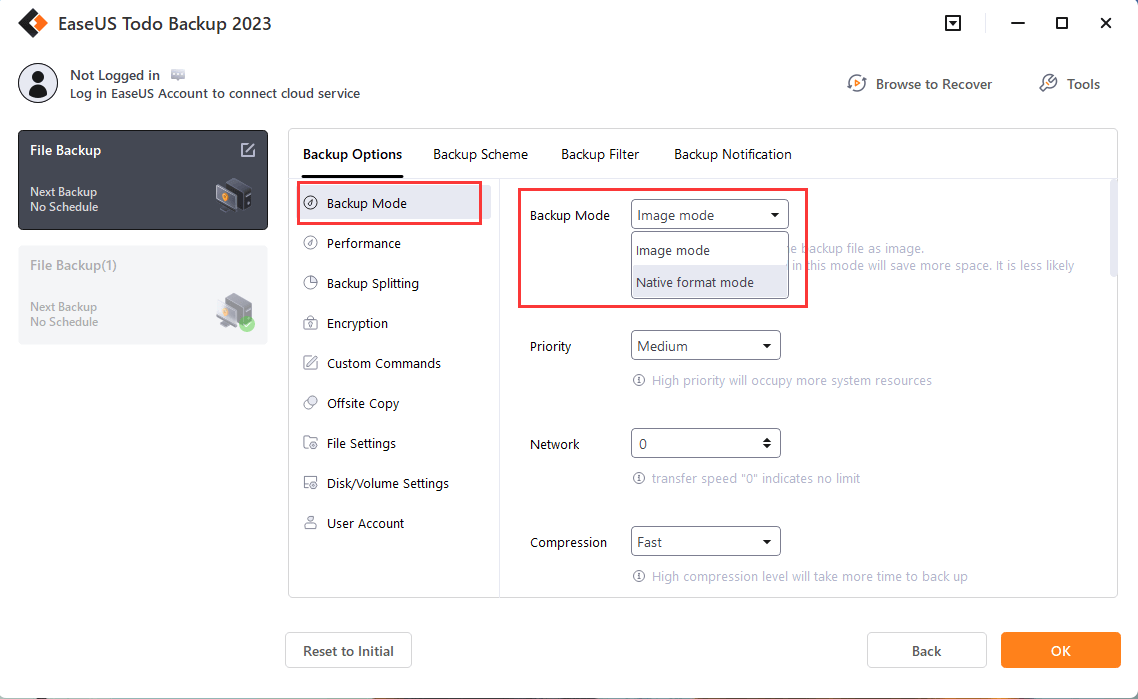Click the Custom Commands pencil icon
The image size is (1138, 699).
[311, 362]
